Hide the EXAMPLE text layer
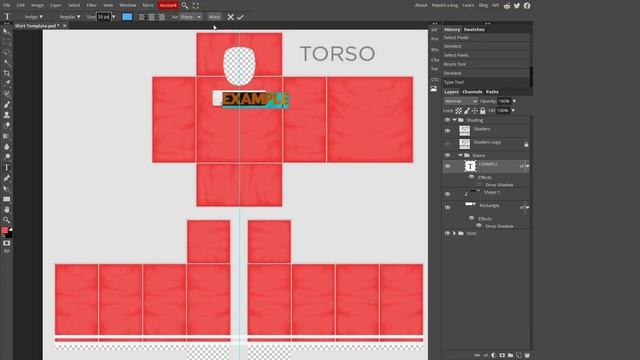Image resolution: width=640 pixels, height=360 pixels. click(447, 166)
